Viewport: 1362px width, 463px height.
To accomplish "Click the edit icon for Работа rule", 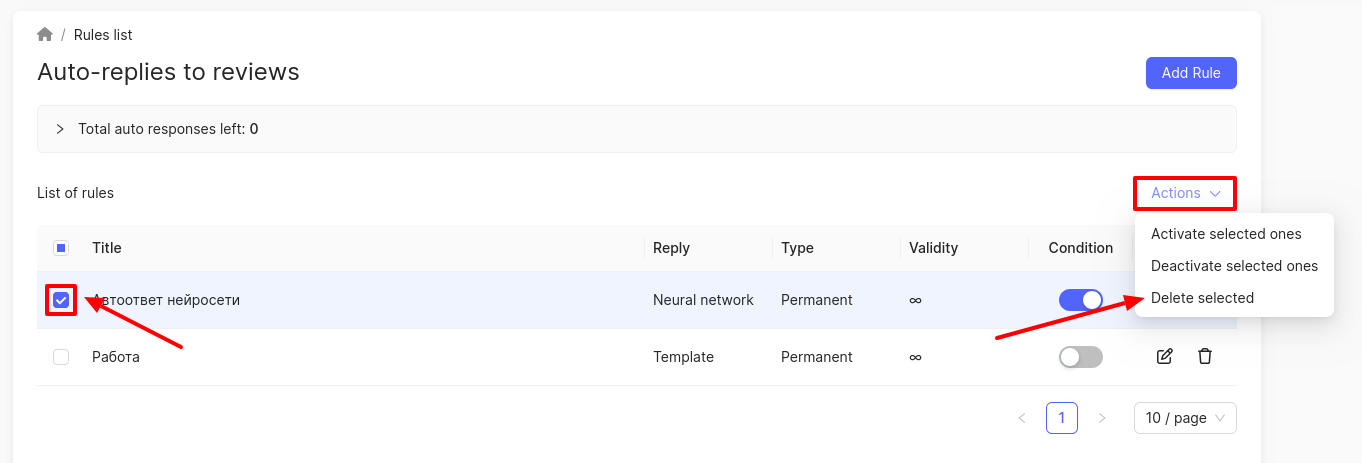I will (1164, 357).
